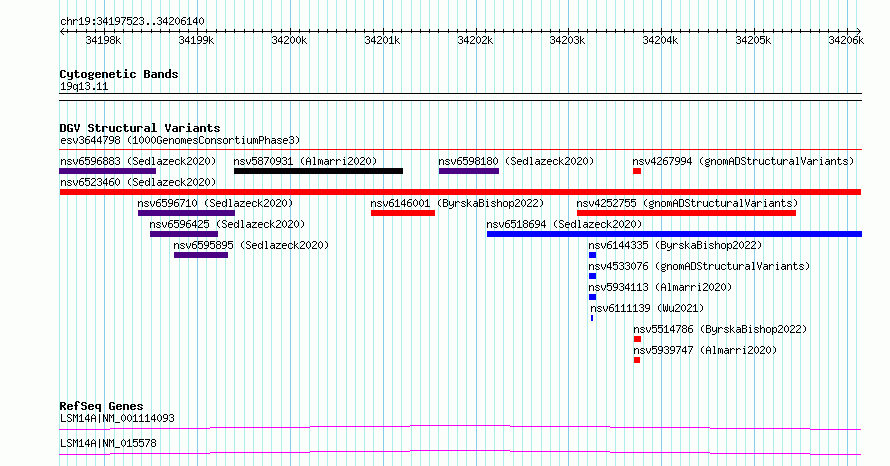This screenshot has width=890, height=466.
Task: Click the small red nsv5939747 marker
Action: tap(637, 360)
